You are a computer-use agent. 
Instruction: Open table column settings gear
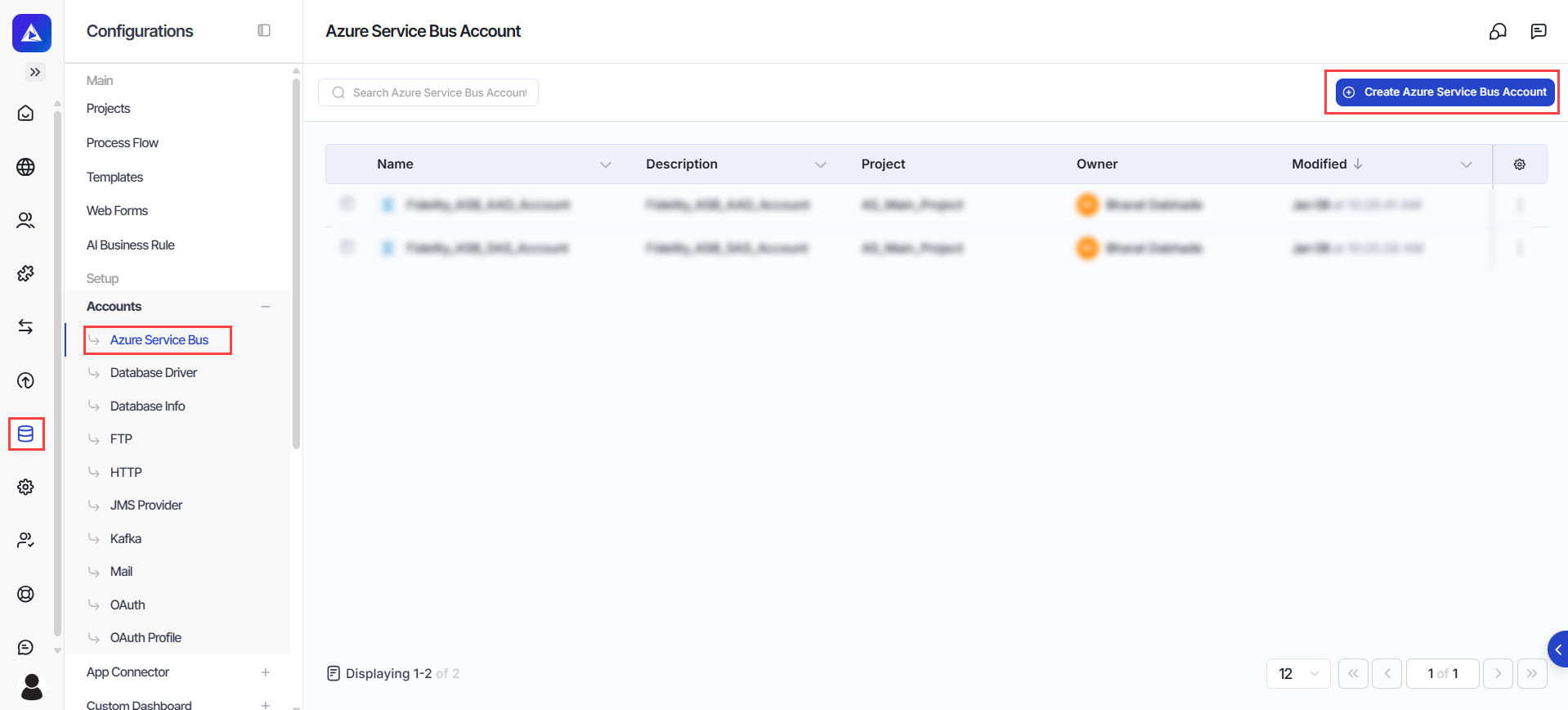[1520, 164]
